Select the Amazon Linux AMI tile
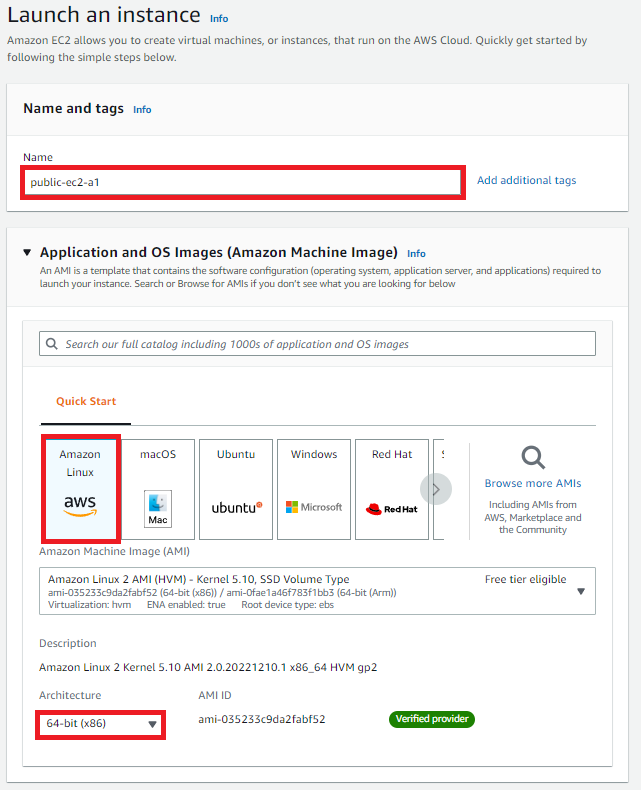The width and height of the screenshot is (641, 790). pyautogui.click(x=80, y=489)
